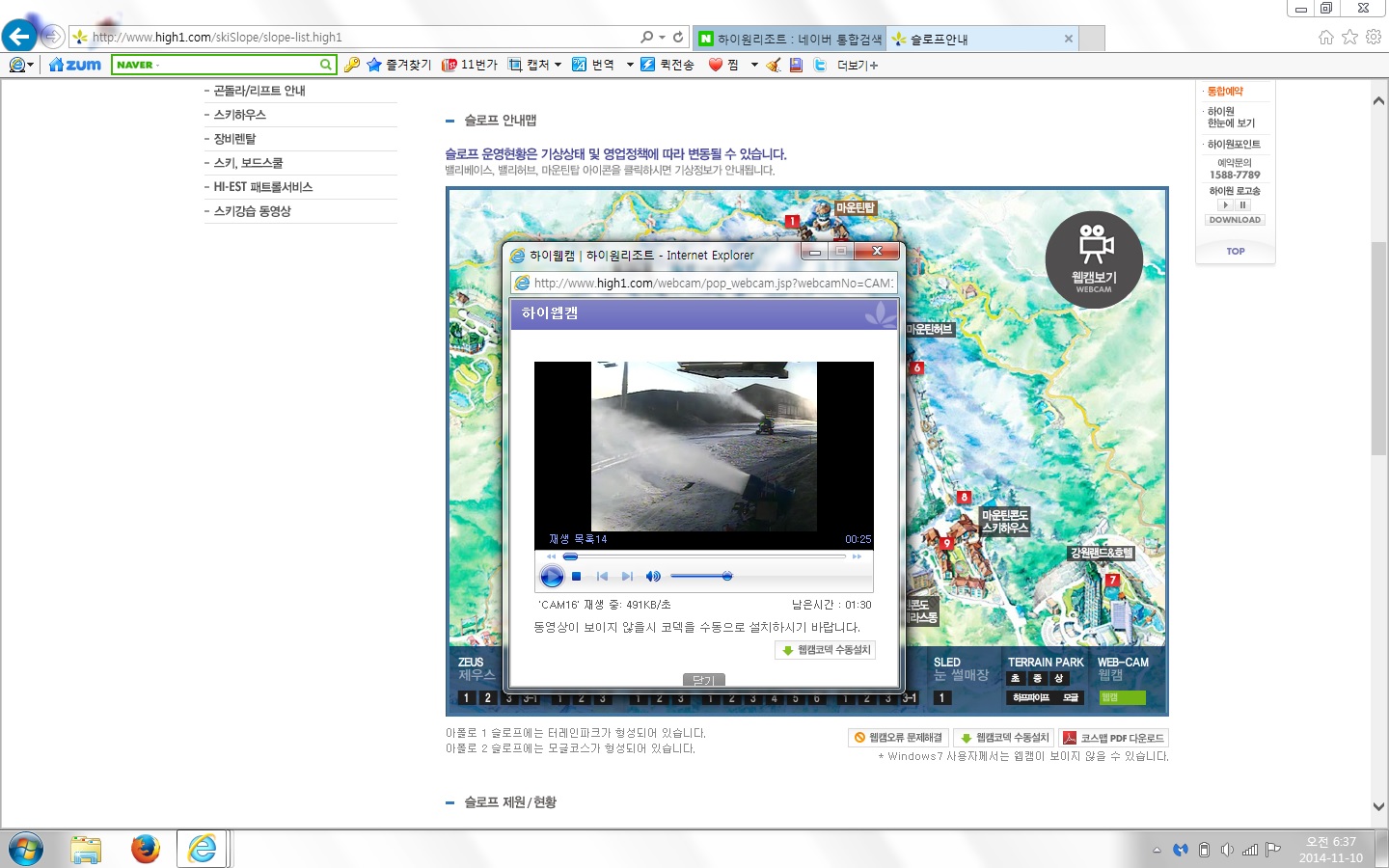The width and height of the screenshot is (1389, 868).
Task: Click the Twitter bird icon in toolbar
Action: 820,65
